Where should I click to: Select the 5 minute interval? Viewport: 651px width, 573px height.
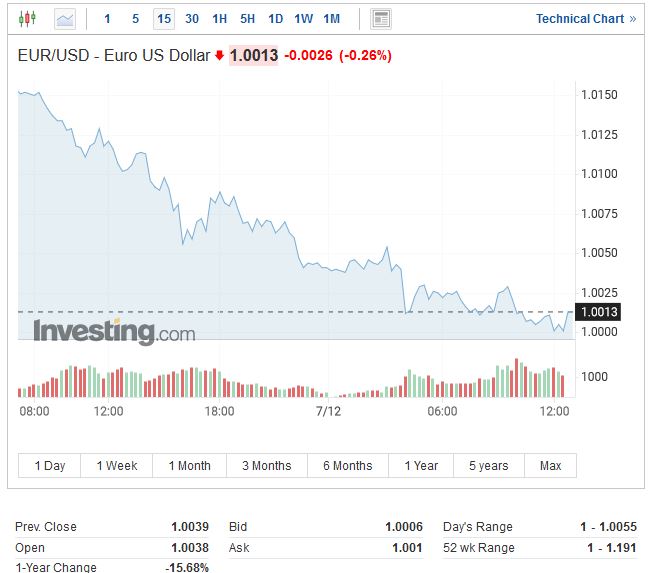pos(136,18)
